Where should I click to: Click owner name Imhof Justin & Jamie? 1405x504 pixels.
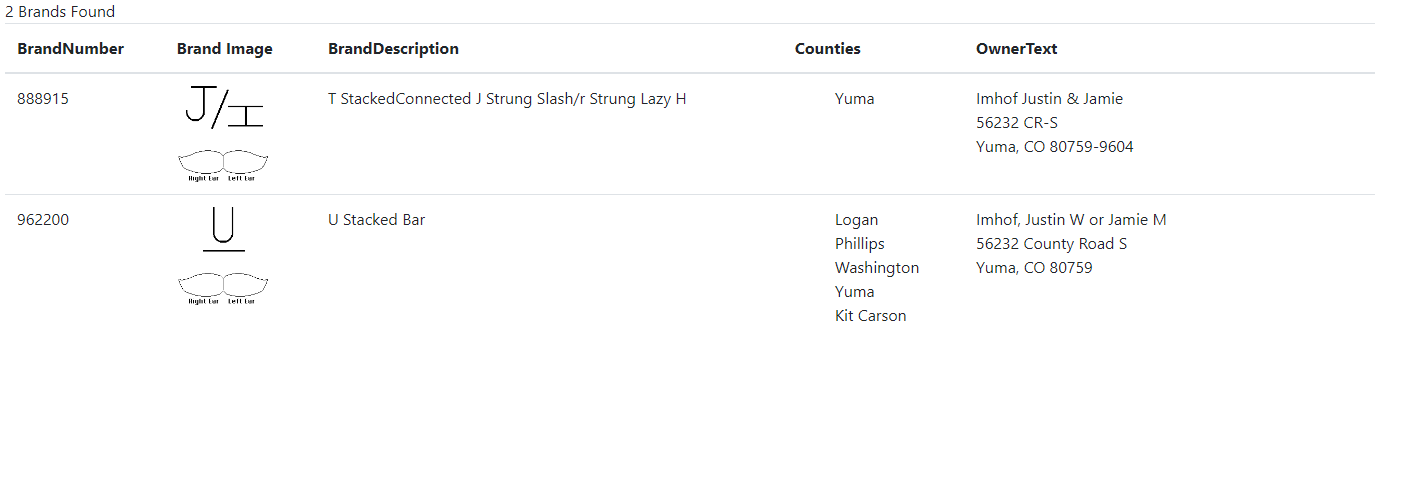tap(1050, 99)
